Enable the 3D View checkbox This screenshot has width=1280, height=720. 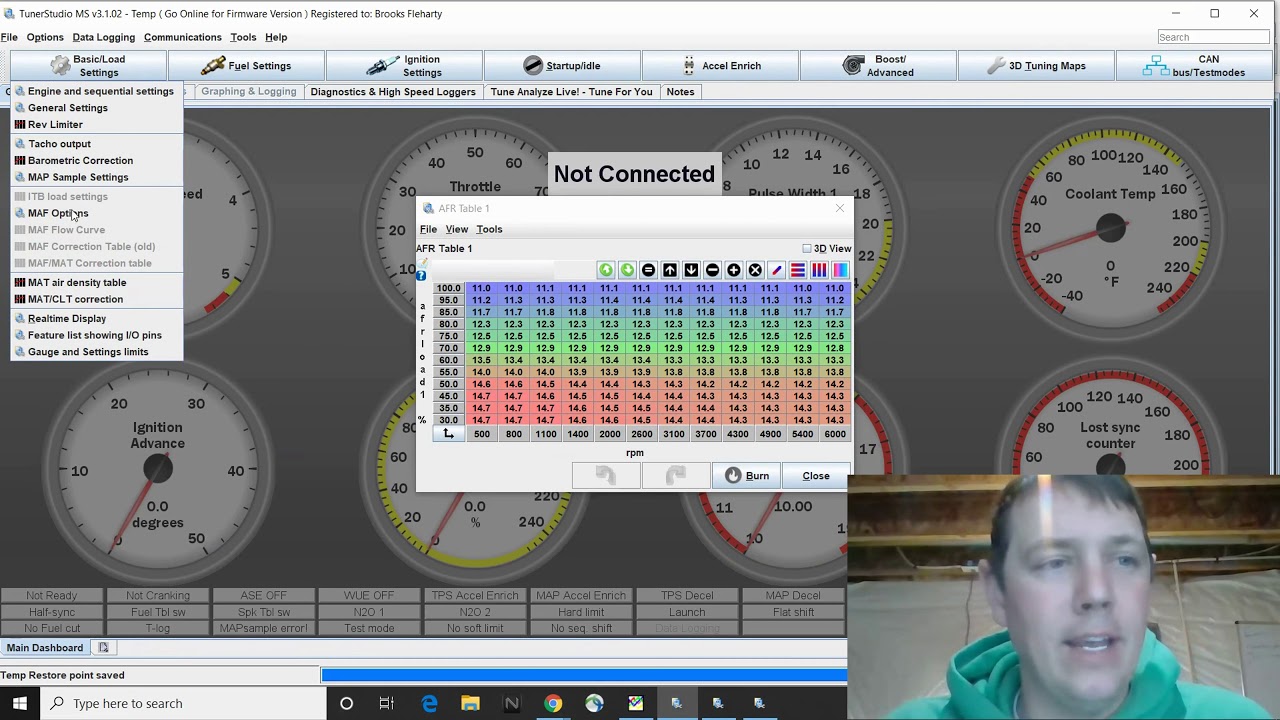(x=807, y=249)
